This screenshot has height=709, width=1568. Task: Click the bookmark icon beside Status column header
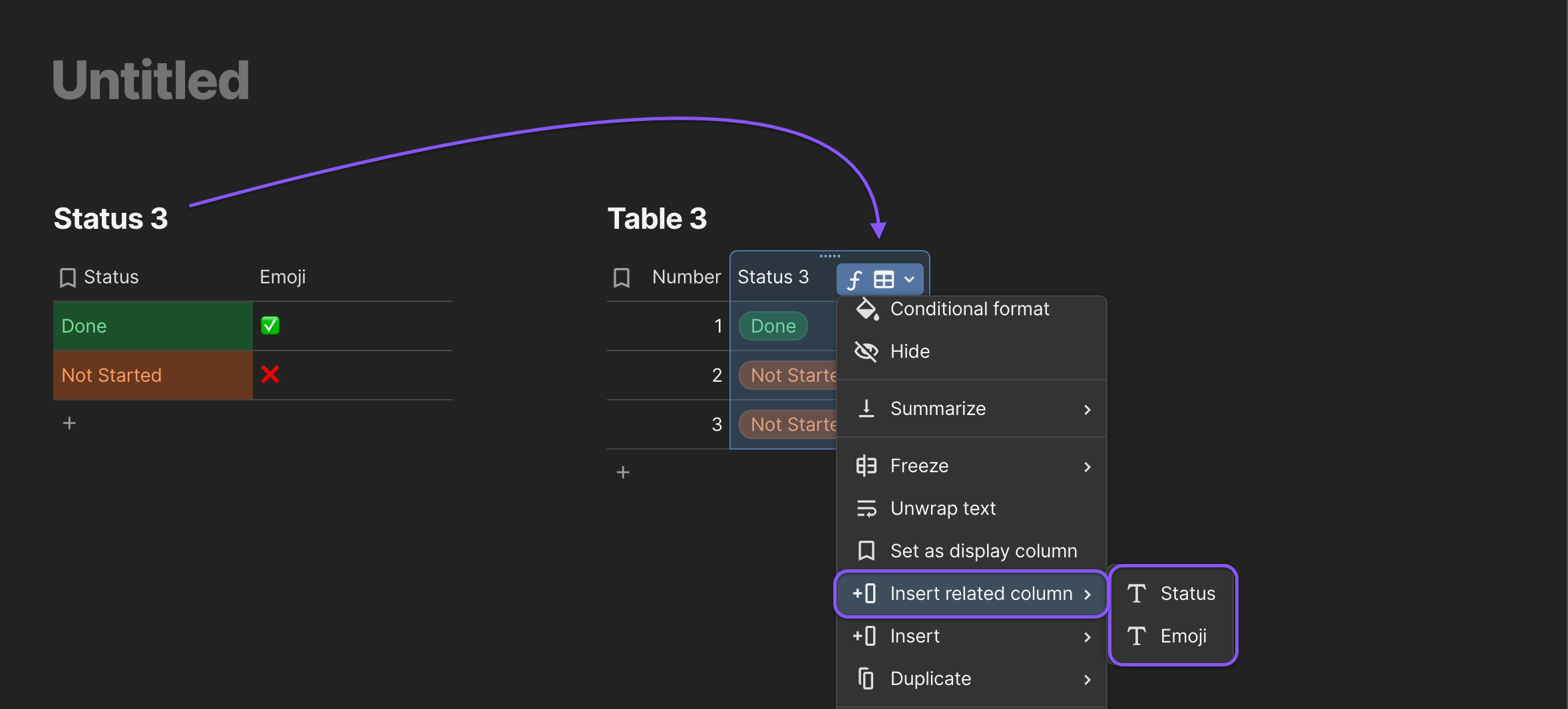point(67,277)
